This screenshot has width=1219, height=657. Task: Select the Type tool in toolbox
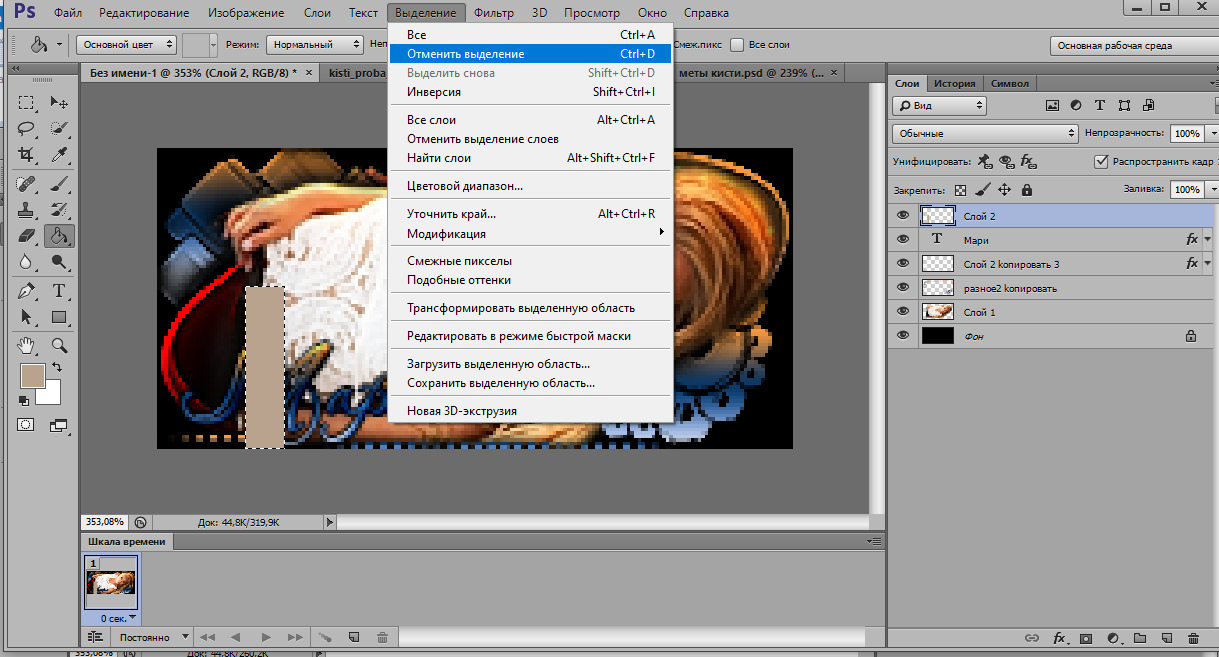[59, 291]
